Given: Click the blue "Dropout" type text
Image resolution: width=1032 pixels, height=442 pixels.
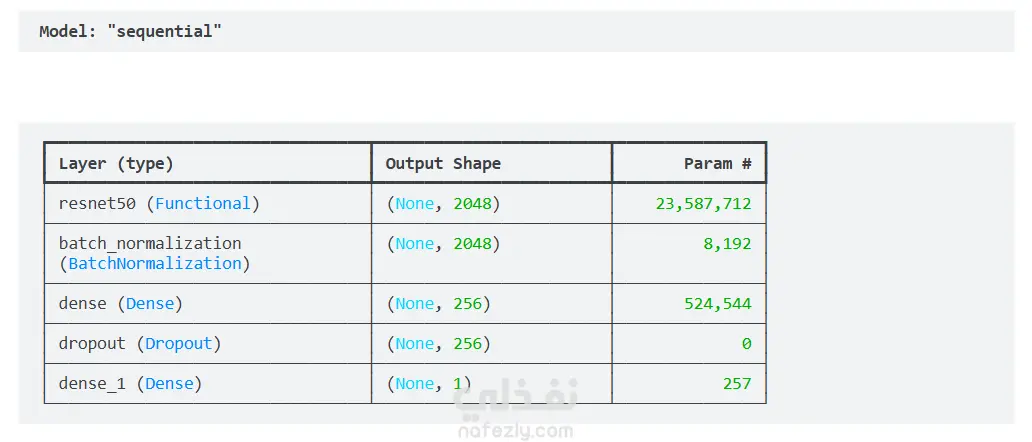Looking at the screenshot, I should coord(179,343).
